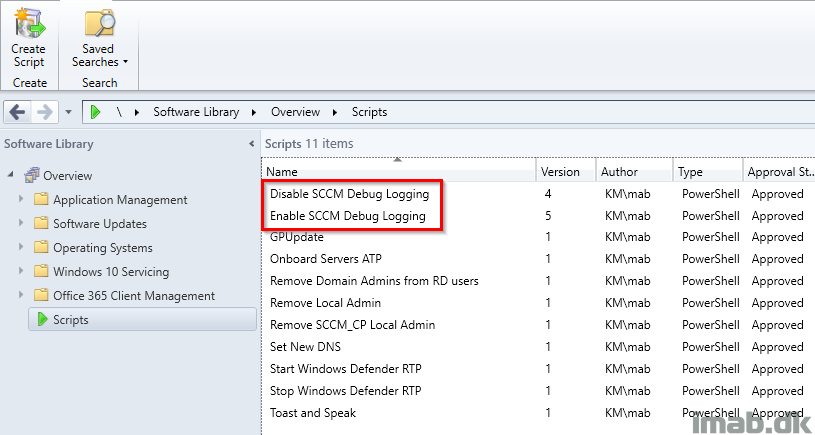Expand the Office 365 Client Management node
The width and height of the screenshot is (815, 435).
tap(21, 295)
